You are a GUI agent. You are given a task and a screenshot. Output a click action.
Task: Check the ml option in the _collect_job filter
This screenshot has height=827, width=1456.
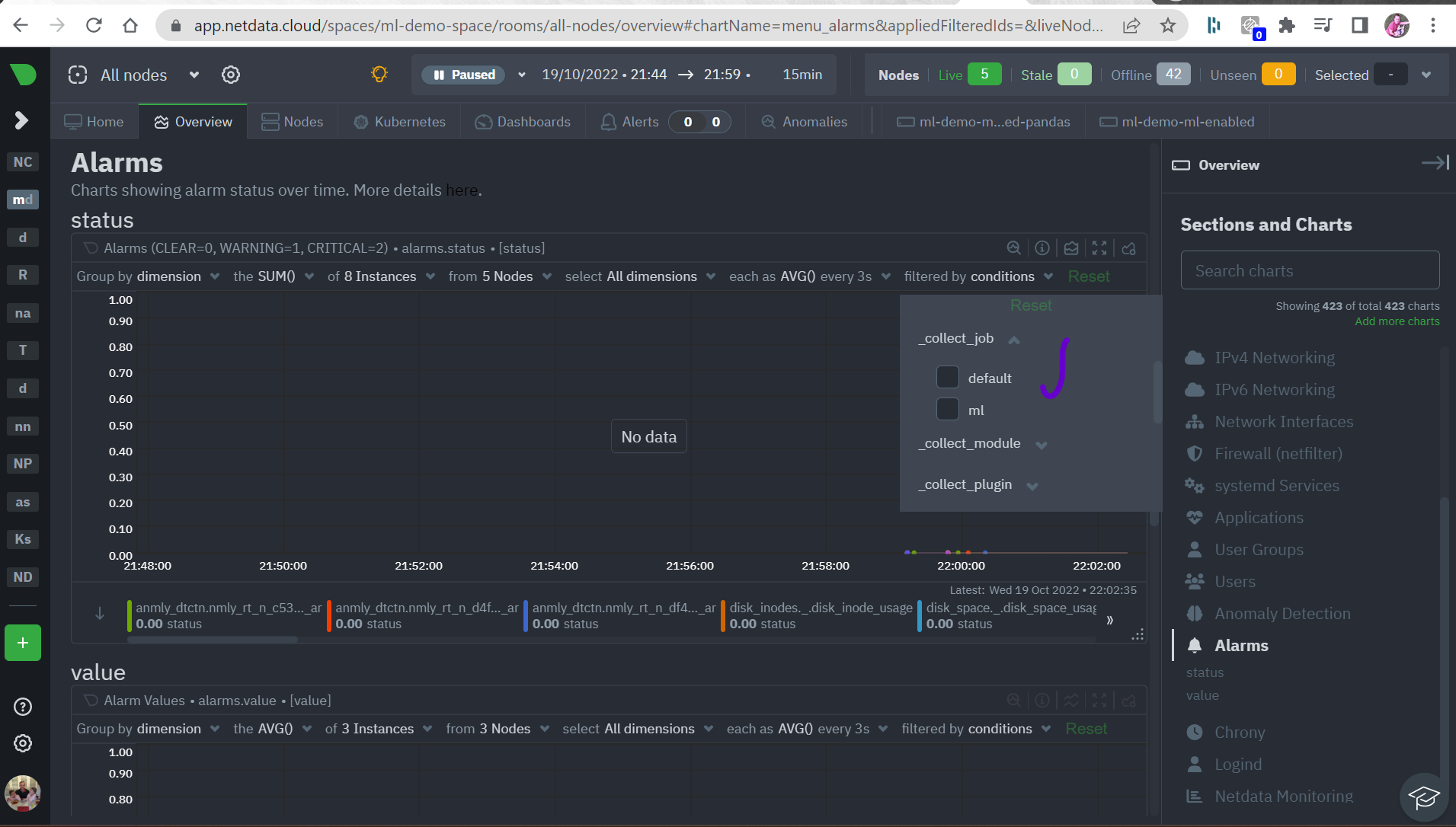947,409
